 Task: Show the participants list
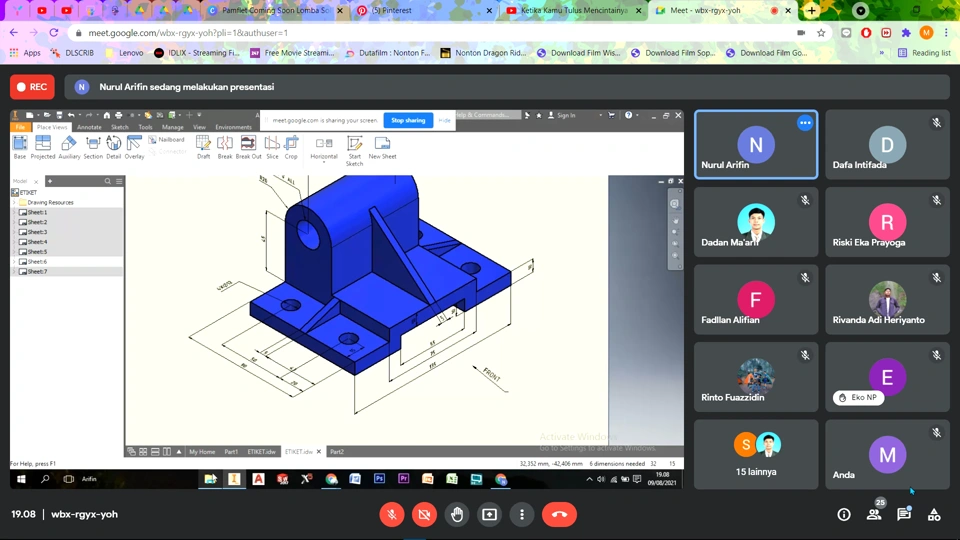click(x=874, y=514)
